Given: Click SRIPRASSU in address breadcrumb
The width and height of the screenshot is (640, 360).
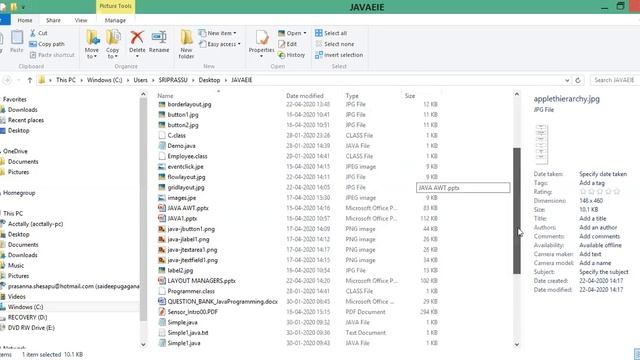Looking at the screenshot, I should 173,80.
